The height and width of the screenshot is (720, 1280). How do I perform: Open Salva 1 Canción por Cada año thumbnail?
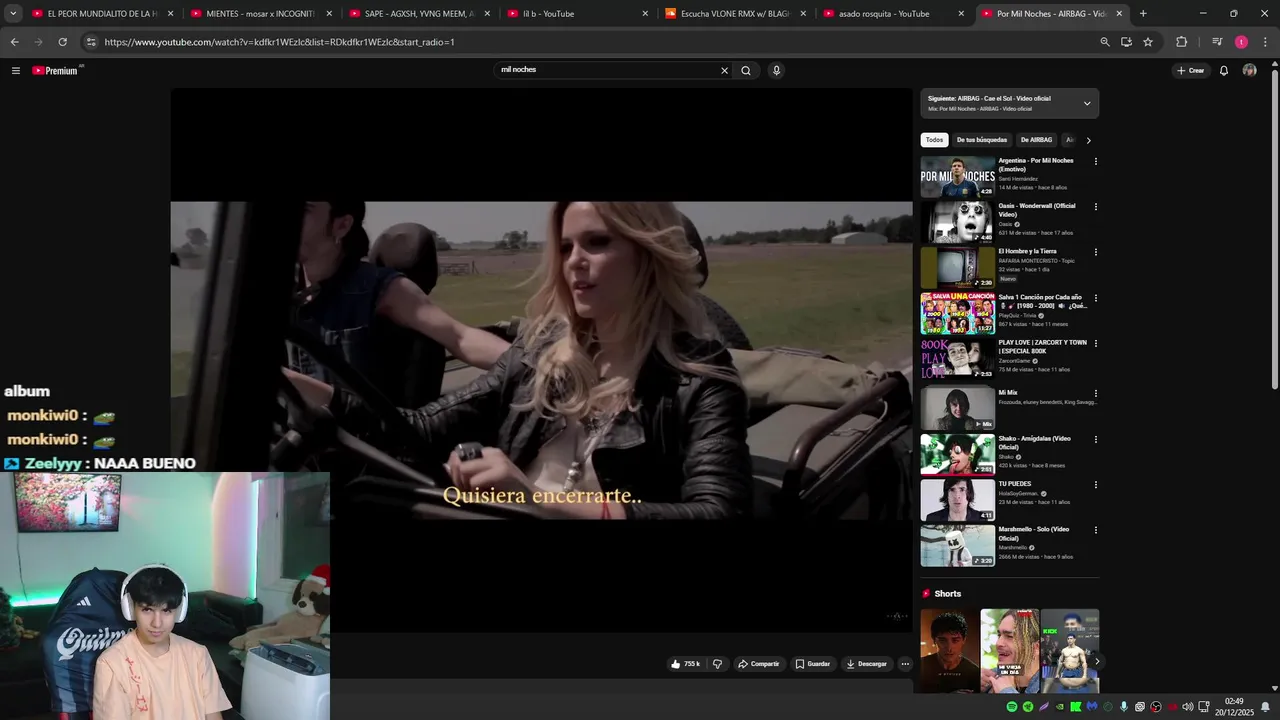[x=958, y=313]
